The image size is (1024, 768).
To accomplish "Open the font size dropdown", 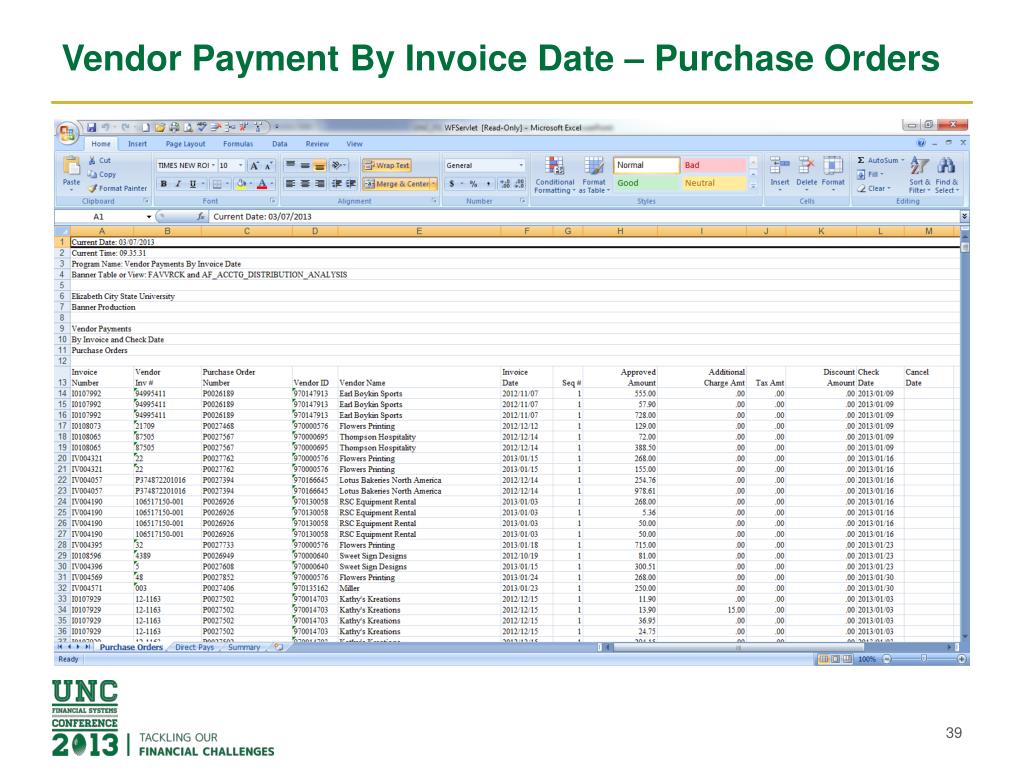I will [240, 166].
